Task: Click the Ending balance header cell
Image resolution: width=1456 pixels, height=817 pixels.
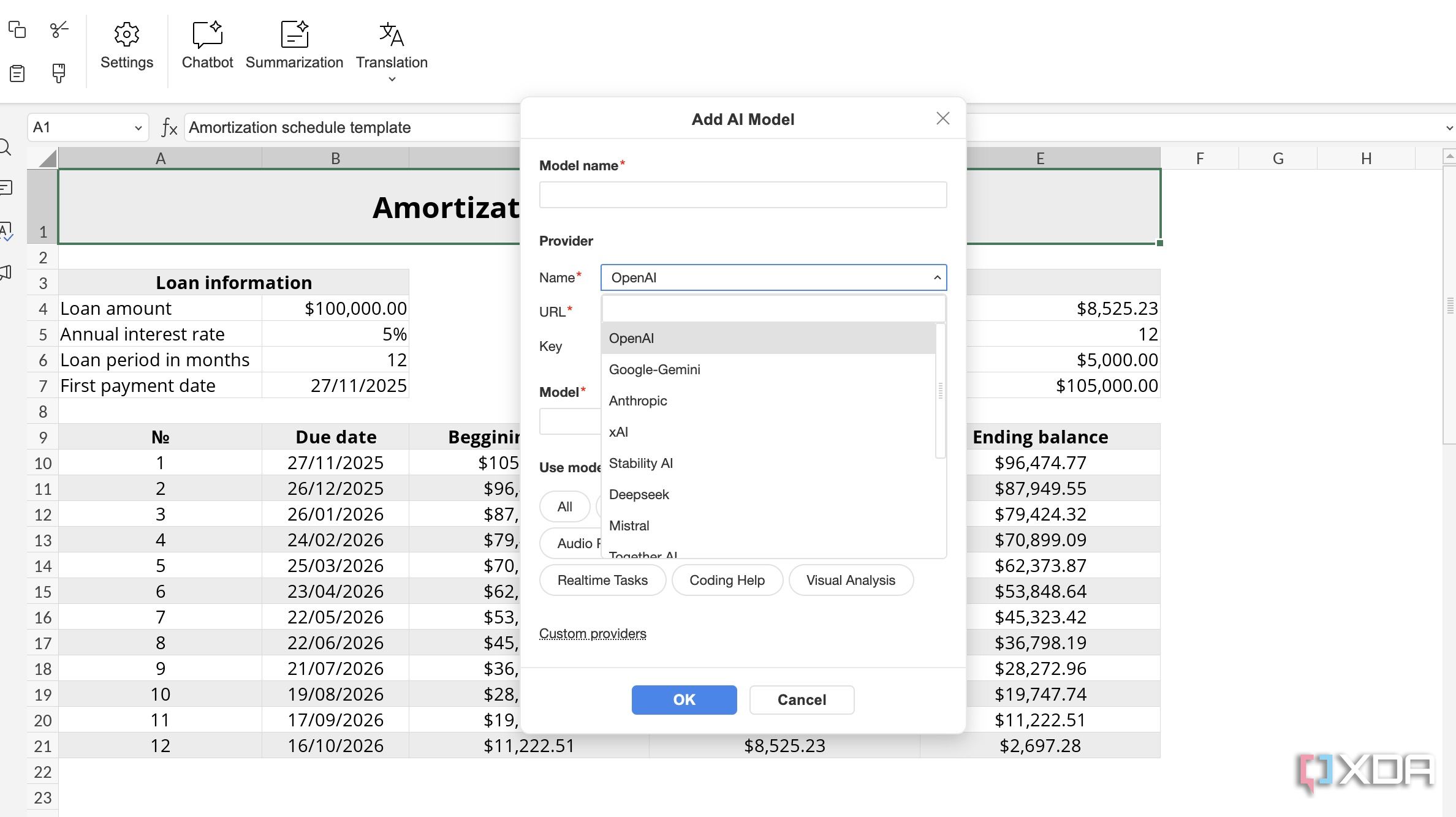Action: (x=1040, y=437)
